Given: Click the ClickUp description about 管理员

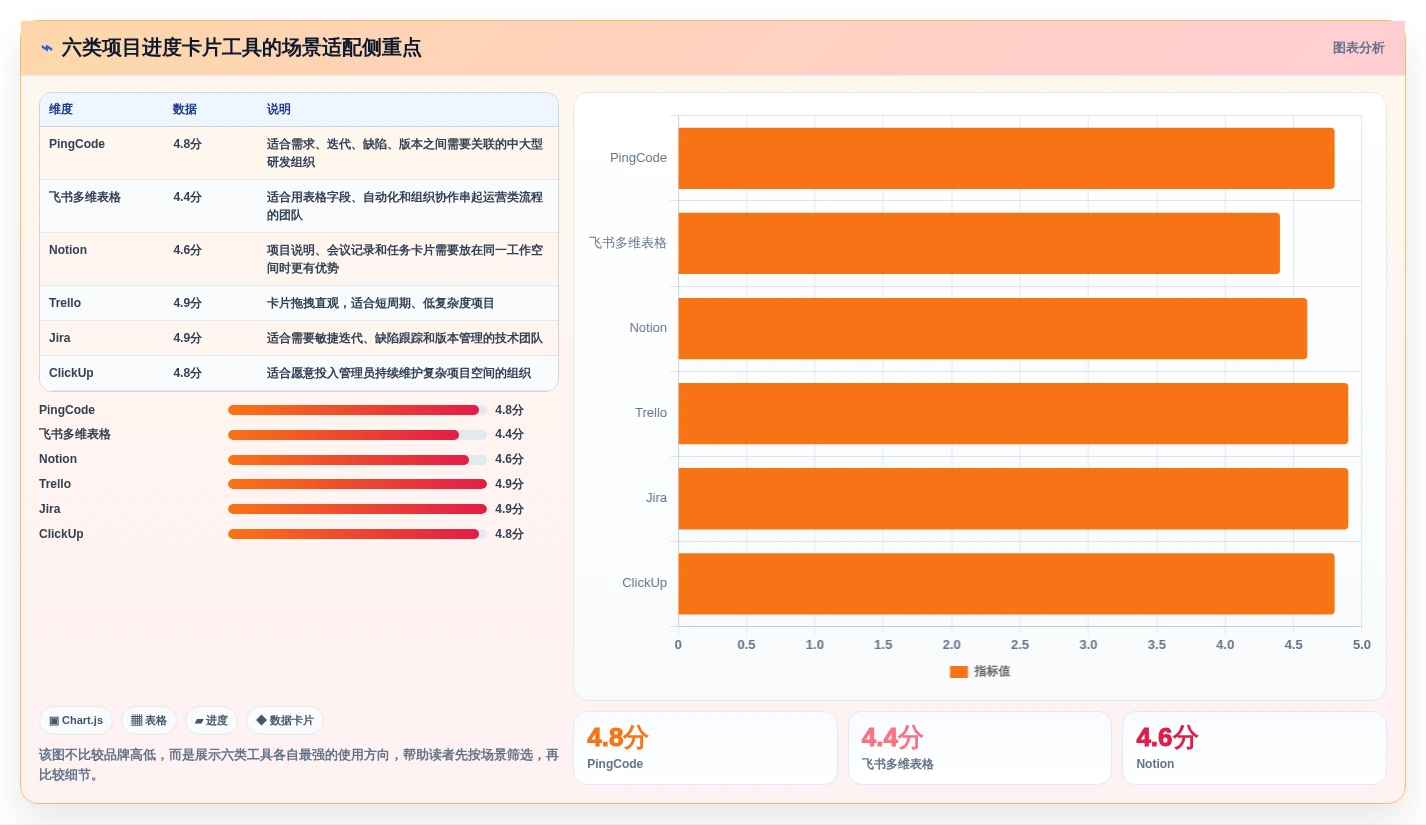Looking at the screenshot, I should click(x=399, y=373).
